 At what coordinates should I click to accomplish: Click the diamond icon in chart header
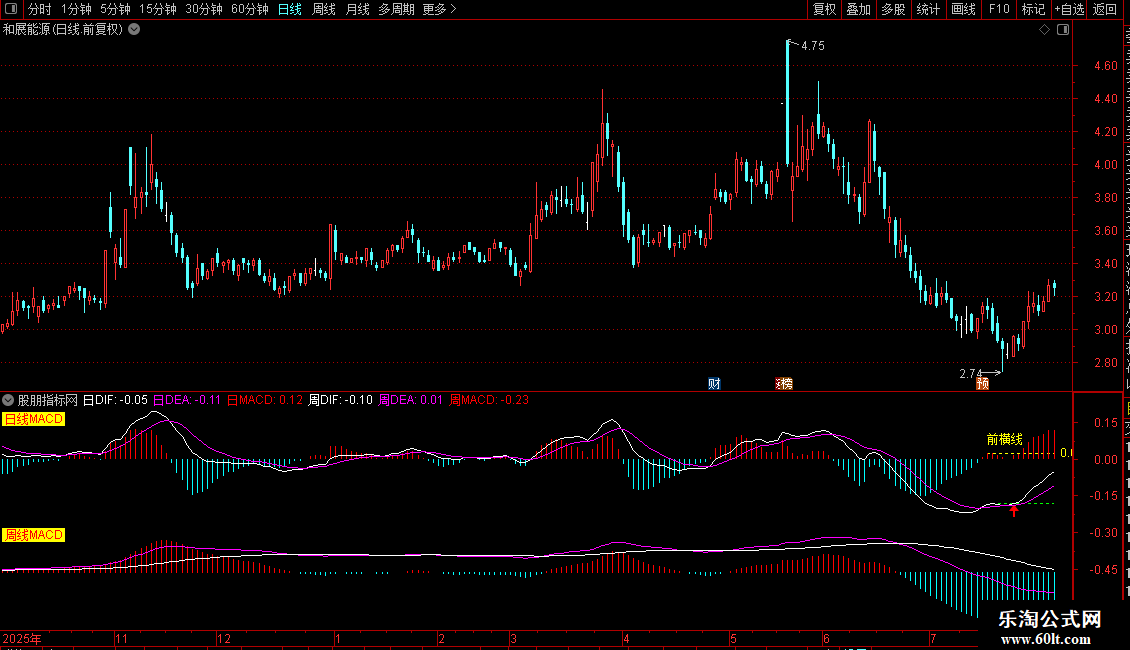[x=1044, y=30]
